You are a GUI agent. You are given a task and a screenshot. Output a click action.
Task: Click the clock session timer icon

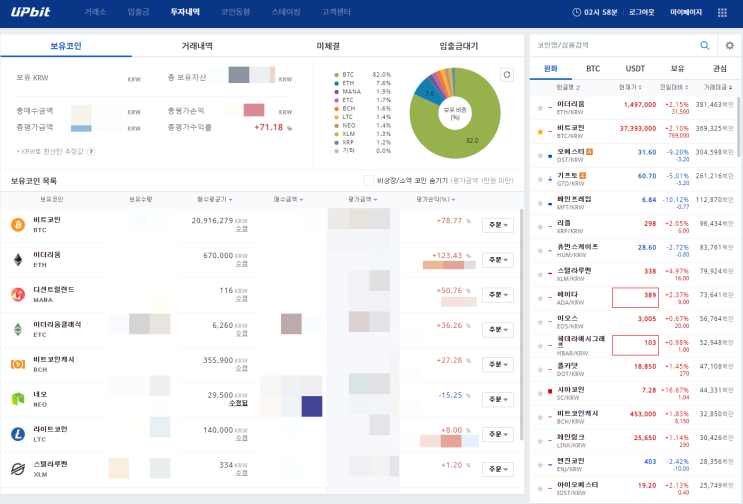577,12
